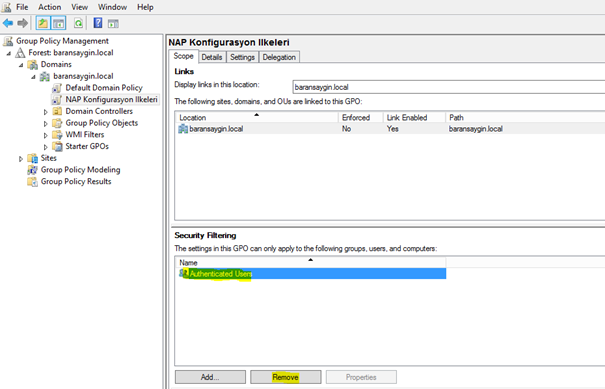Open the Display links location dropdown
The height and width of the screenshot is (389, 605).
[449, 87]
